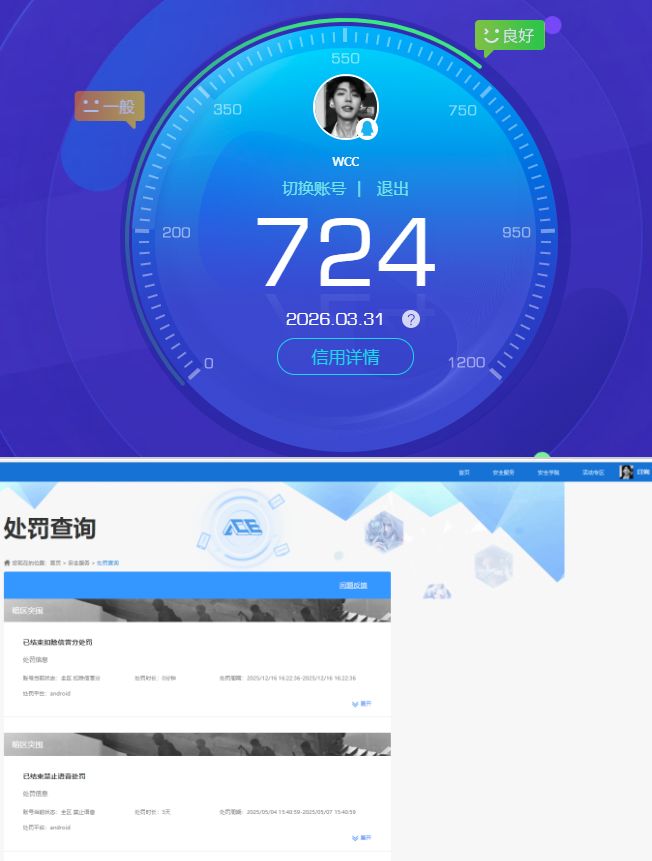Click the home icon in the breadcrumb
The height and width of the screenshot is (861, 652).
(x=7, y=563)
